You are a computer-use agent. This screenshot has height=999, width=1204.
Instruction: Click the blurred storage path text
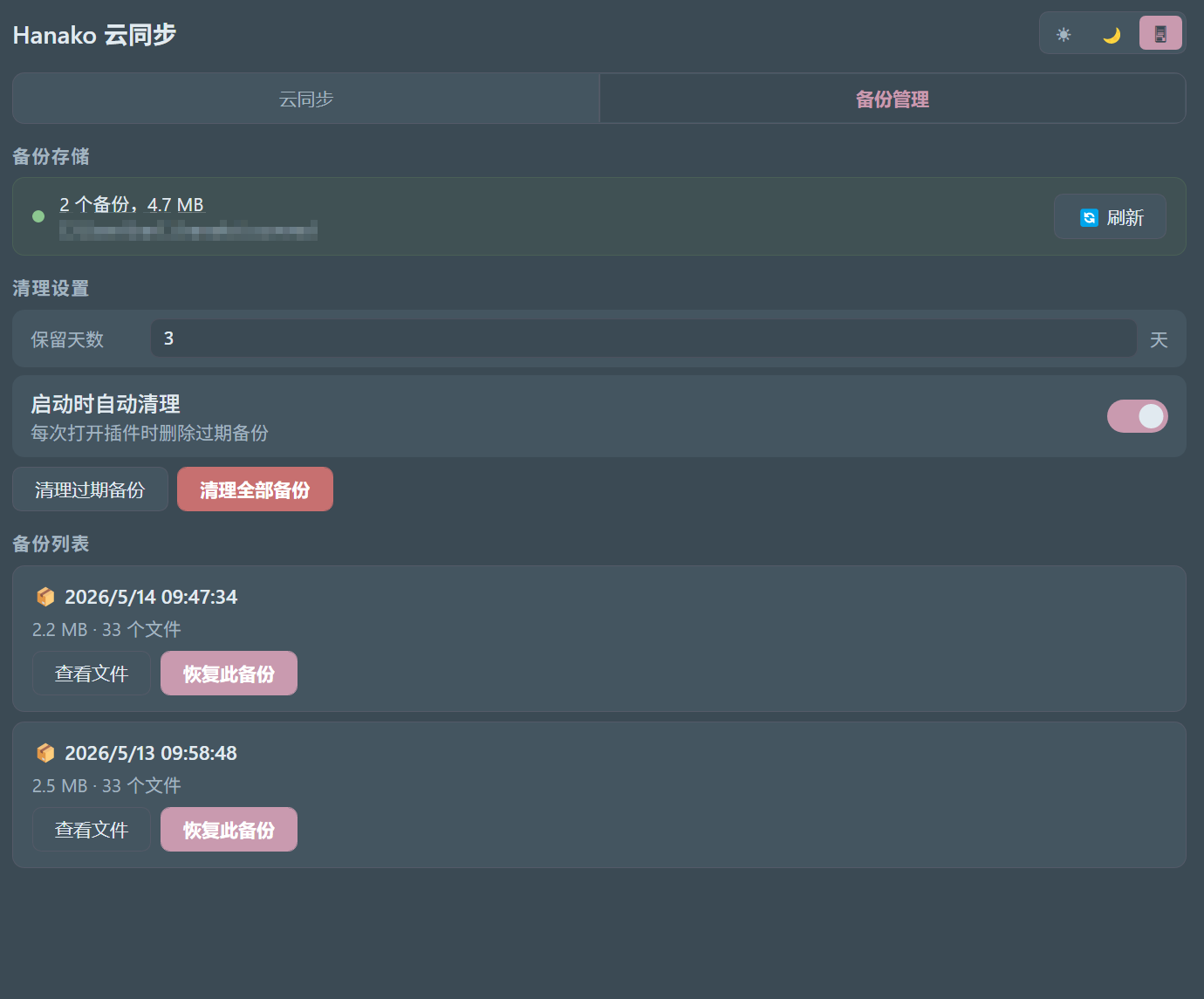pos(188,231)
